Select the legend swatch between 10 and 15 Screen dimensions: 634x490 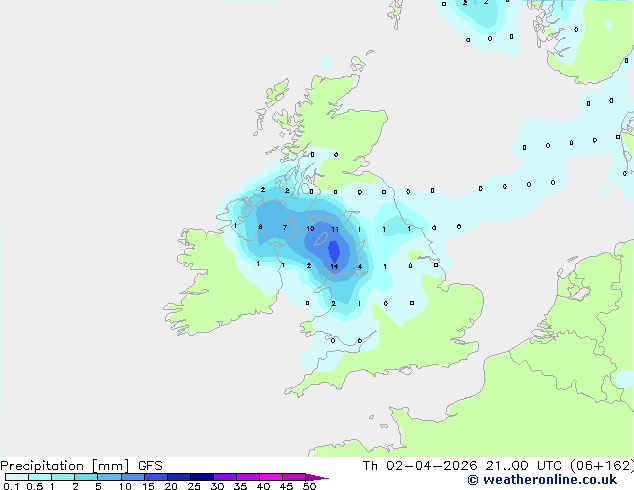click(133, 477)
